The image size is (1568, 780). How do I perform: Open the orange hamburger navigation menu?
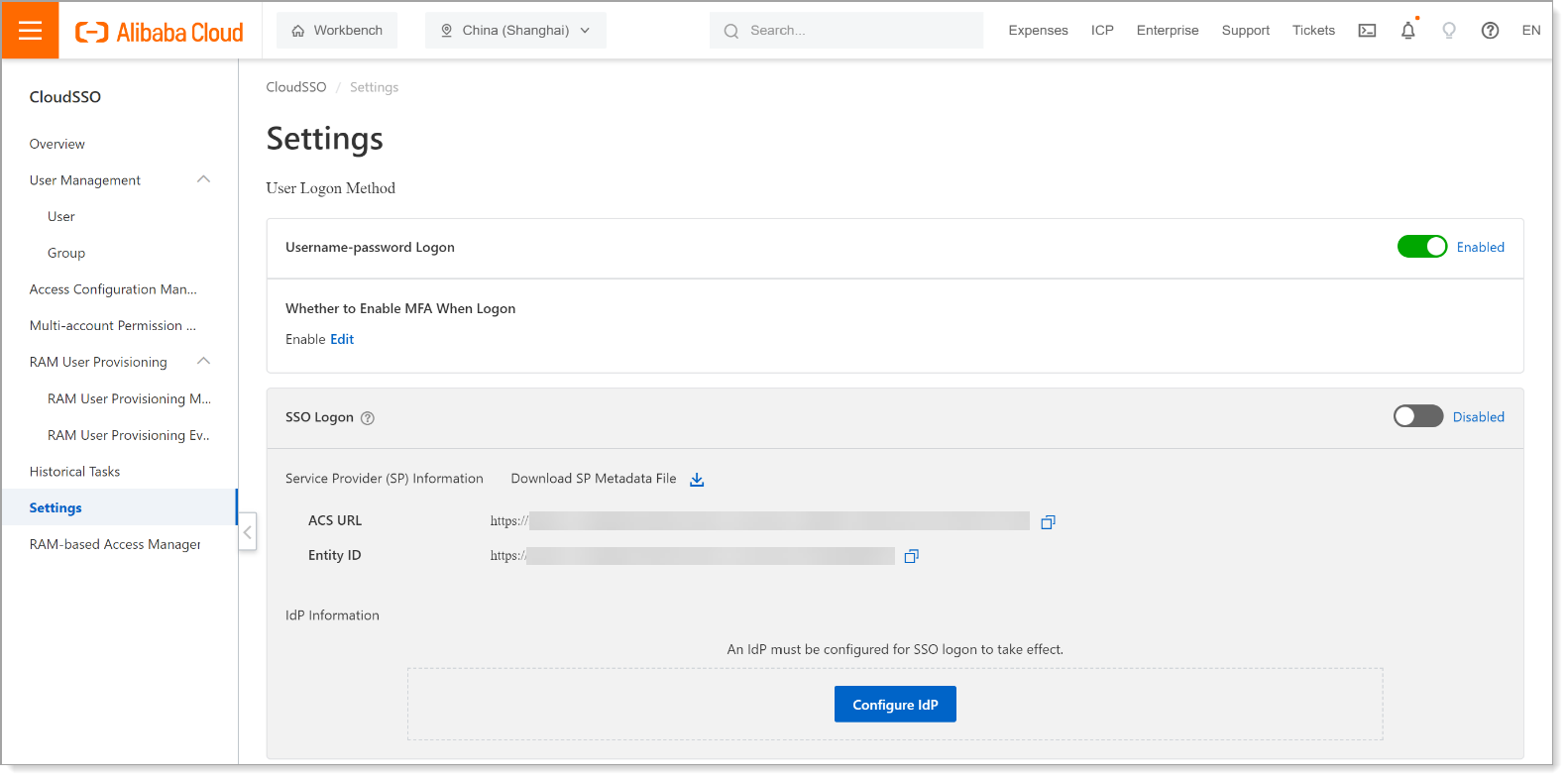pyautogui.click(x=31, y=30)
